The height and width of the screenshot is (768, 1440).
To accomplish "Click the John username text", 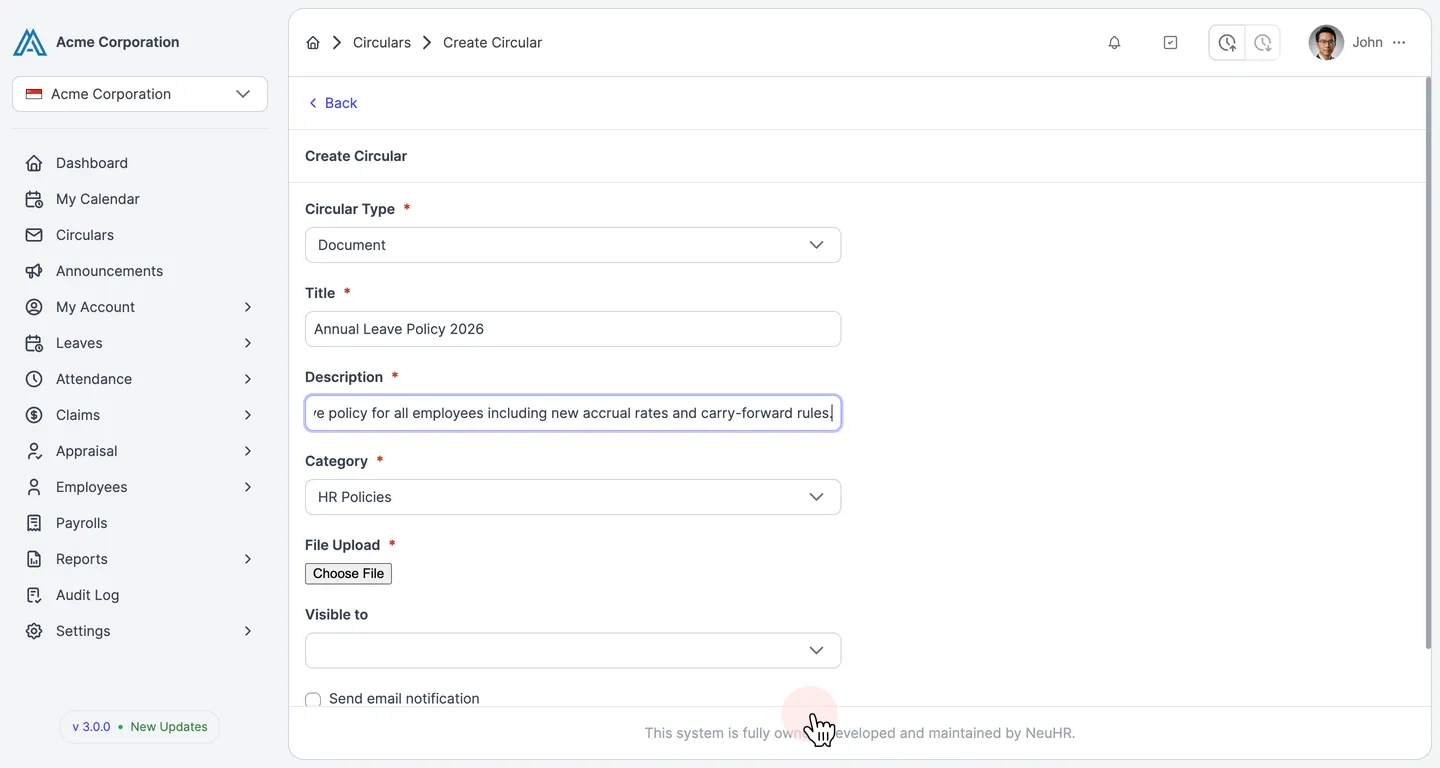I will [1367, 42].
